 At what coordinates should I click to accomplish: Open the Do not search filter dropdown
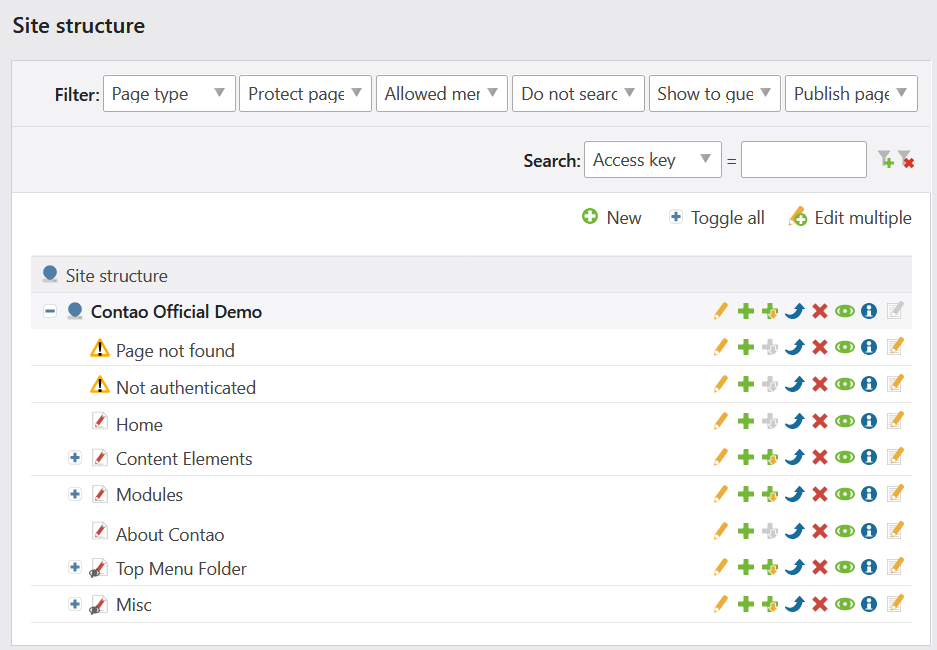(578, 93)
